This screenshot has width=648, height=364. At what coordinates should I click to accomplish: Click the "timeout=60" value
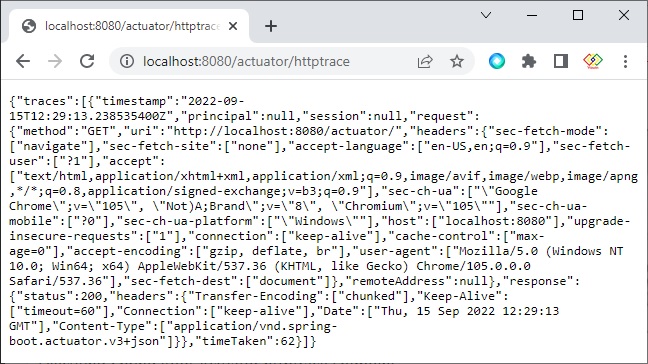(x=59, y=311)
